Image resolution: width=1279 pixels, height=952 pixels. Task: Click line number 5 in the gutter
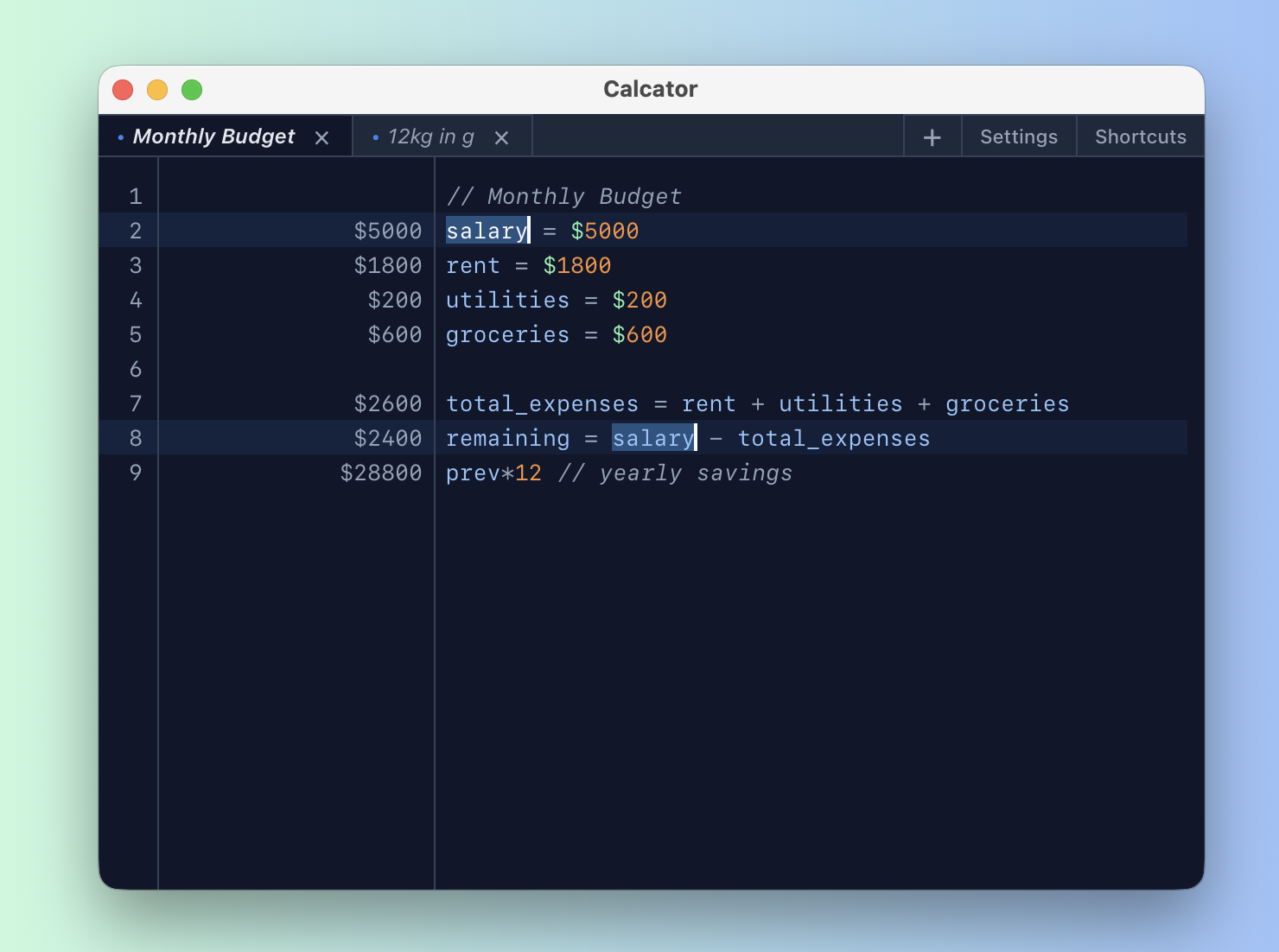[136, 334]
